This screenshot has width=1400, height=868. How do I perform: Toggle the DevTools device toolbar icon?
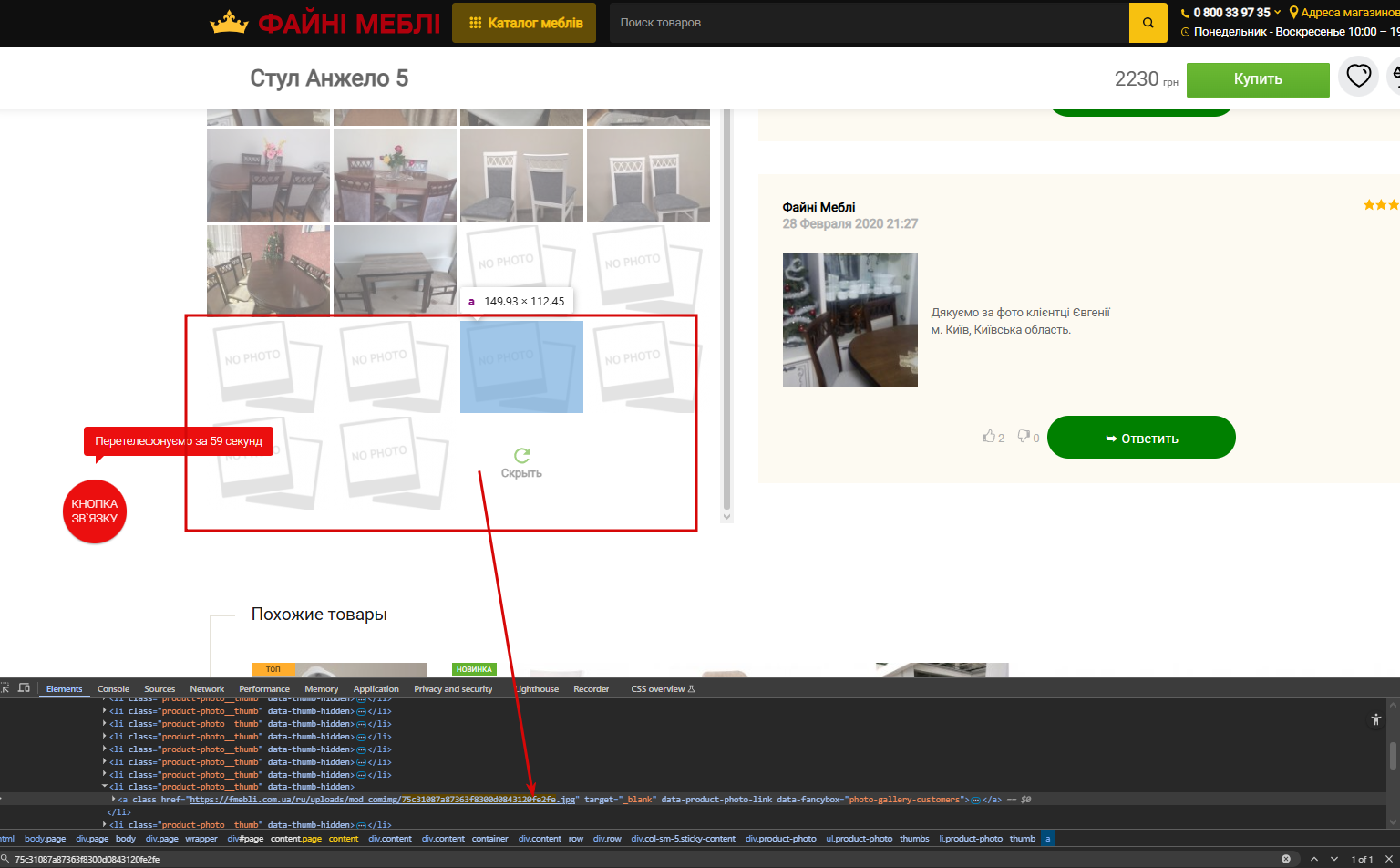[24, 688]
